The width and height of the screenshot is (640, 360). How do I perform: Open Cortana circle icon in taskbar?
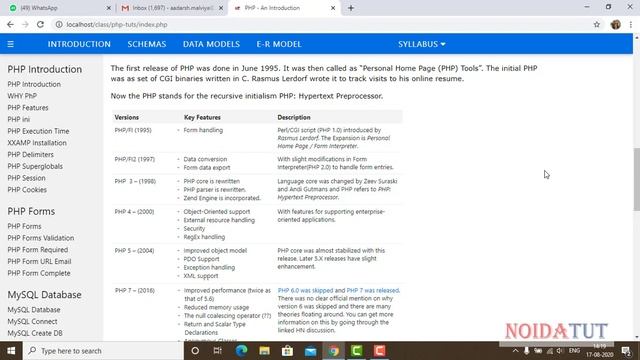click(x=195, y=351)
